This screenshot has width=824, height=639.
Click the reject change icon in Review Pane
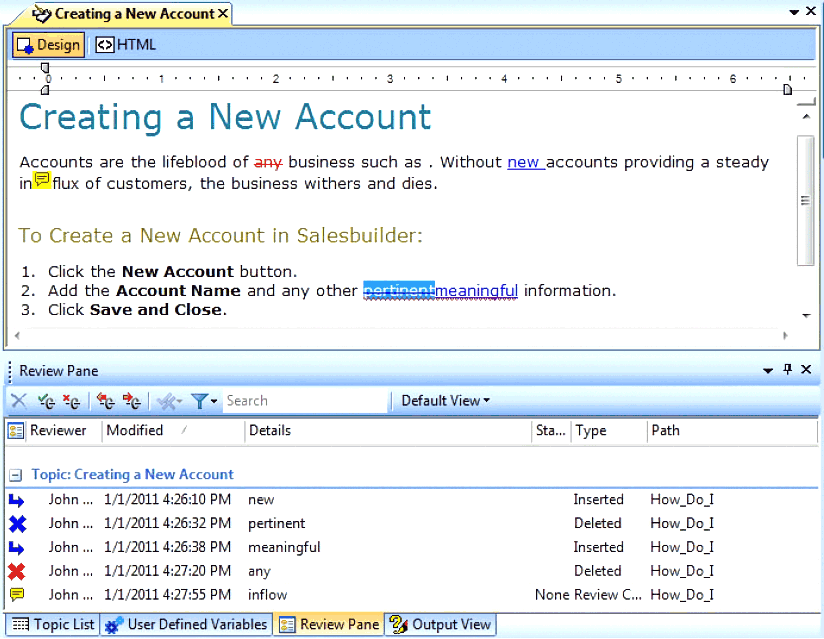pyautogui.click(x=71, y=401)
